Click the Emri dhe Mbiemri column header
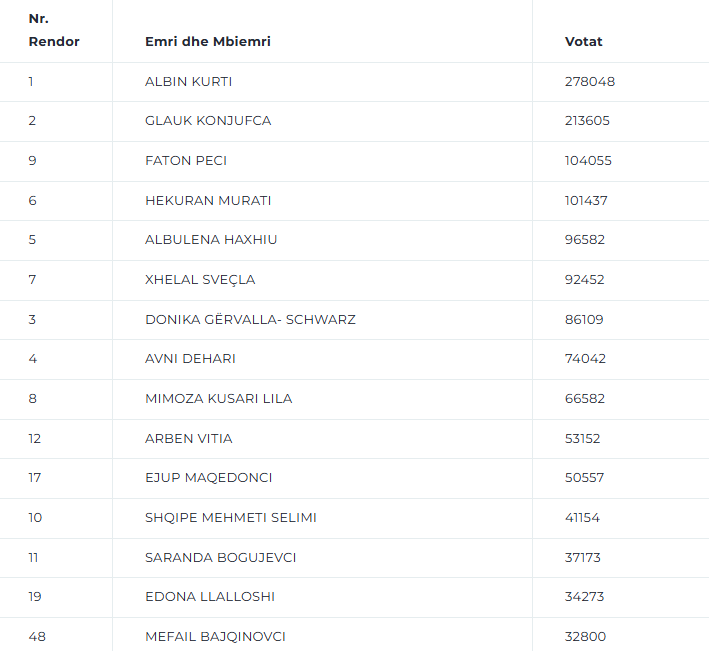Image resolution: width=709 pixels, height=651 pixels. (208, 42)
